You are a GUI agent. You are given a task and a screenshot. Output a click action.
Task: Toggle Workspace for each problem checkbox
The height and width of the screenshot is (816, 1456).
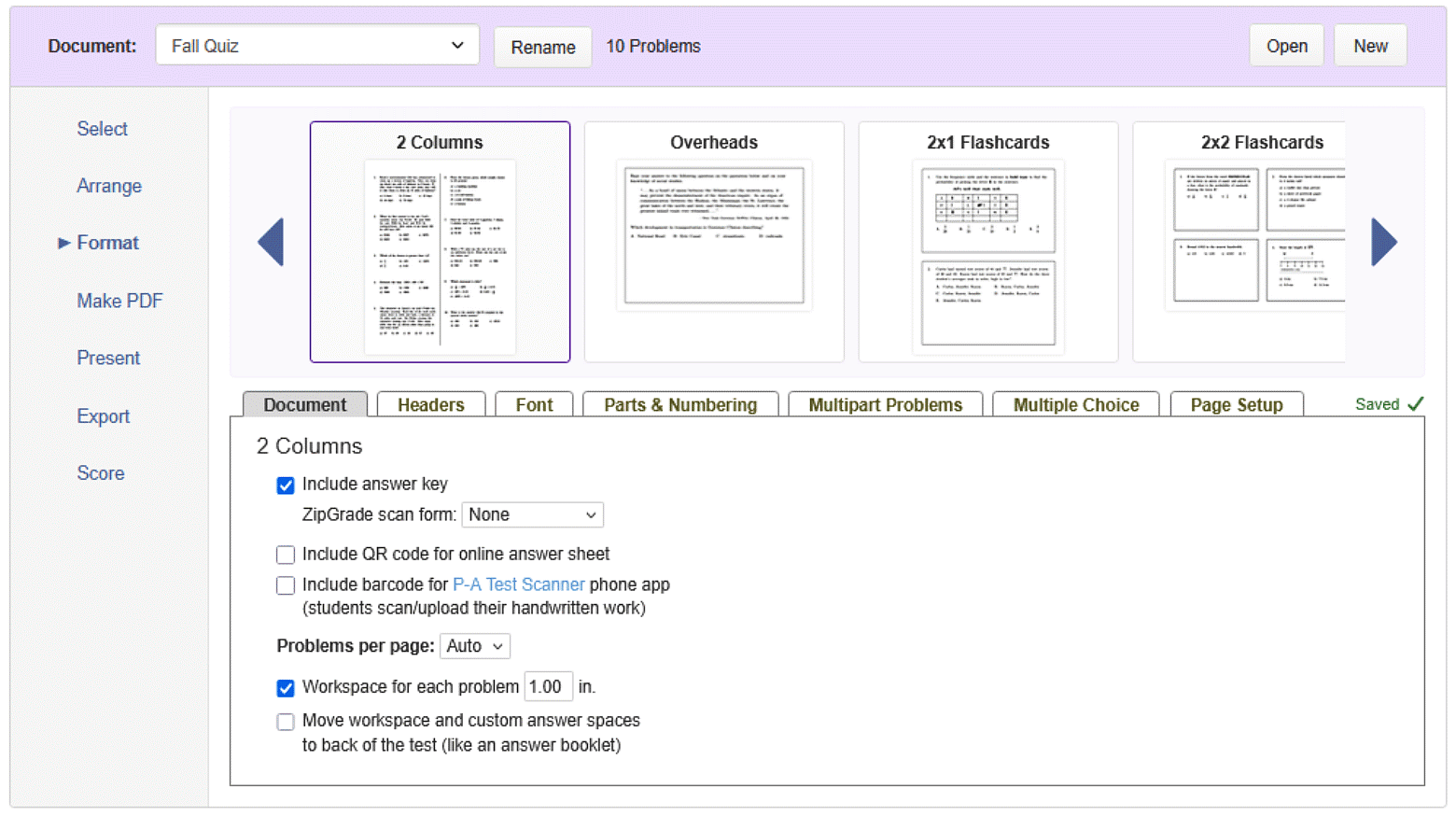click(x=286, y=688)
